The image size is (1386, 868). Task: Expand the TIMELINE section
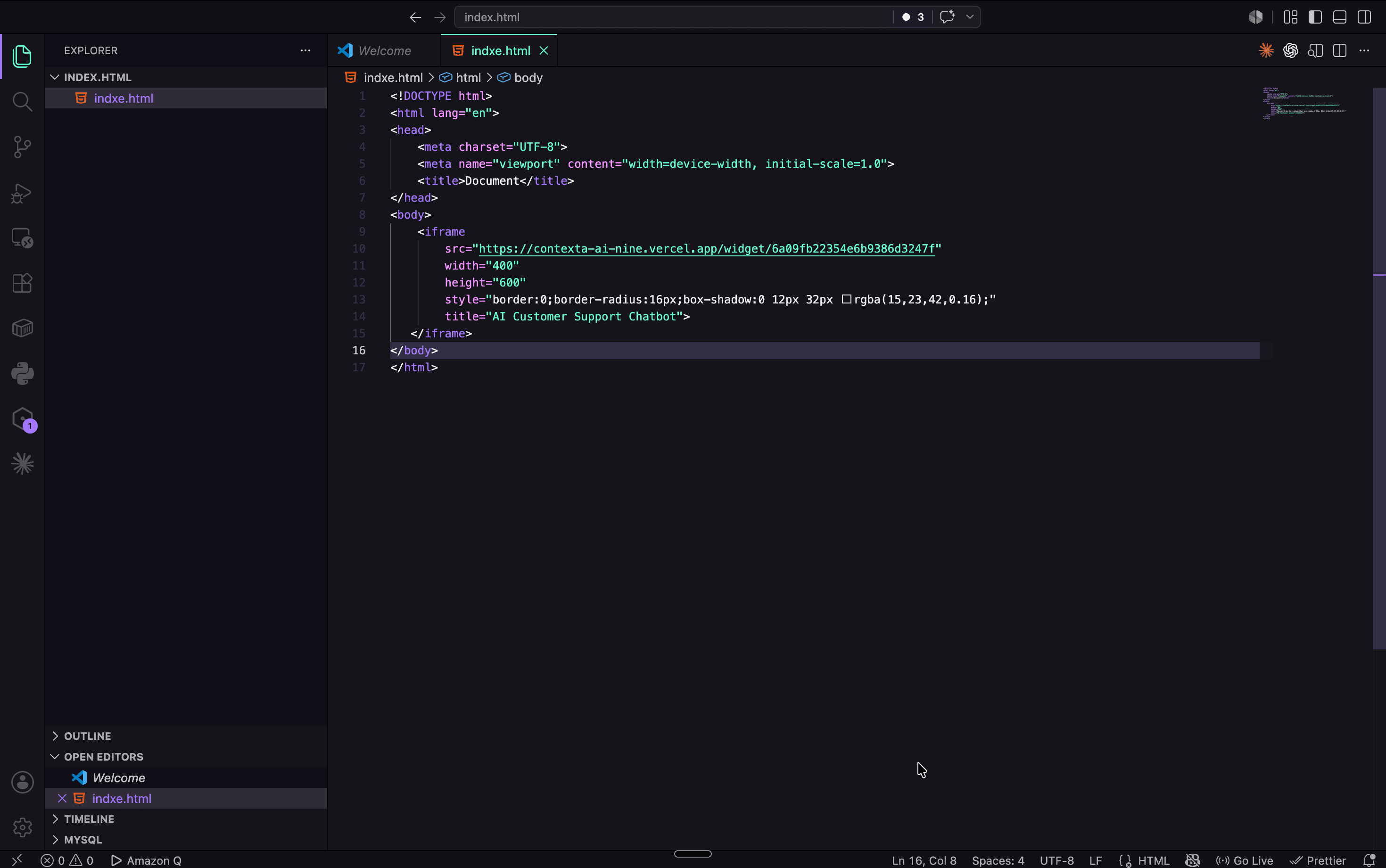click(x=186, y=819)
